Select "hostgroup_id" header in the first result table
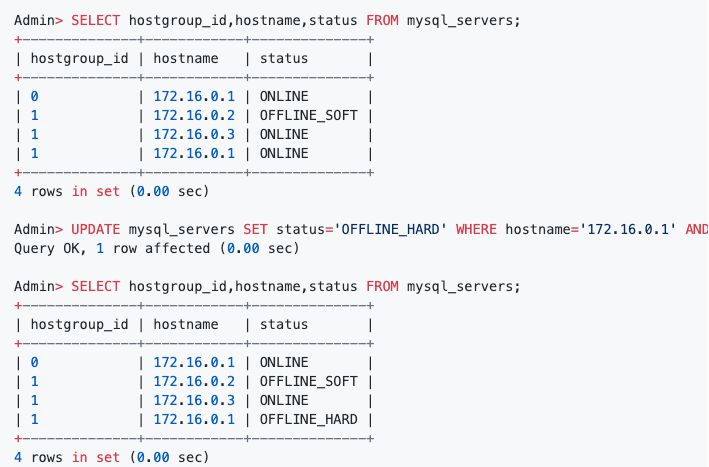This screenshot has height=467, width=709. pos(79,59)
